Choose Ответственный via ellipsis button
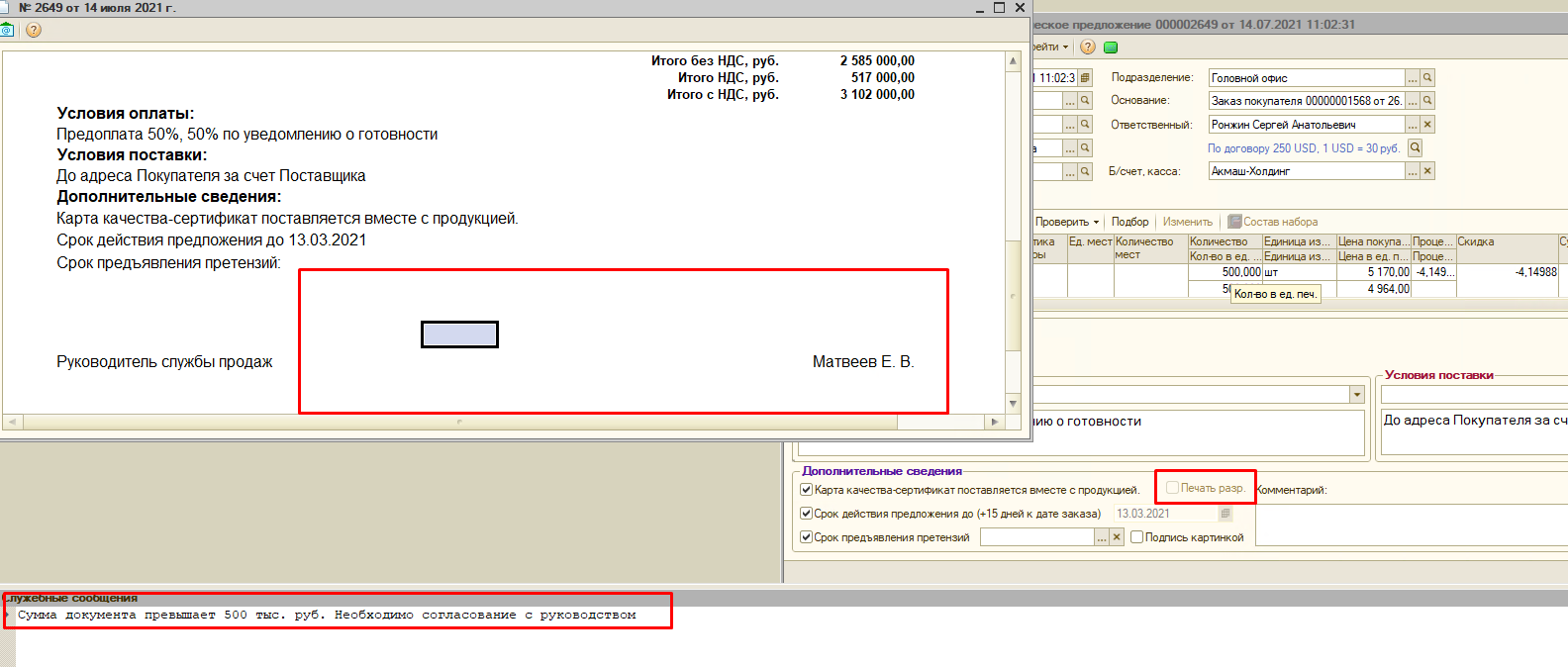Screen dimensions: 1568x667 pos(1413,124)
